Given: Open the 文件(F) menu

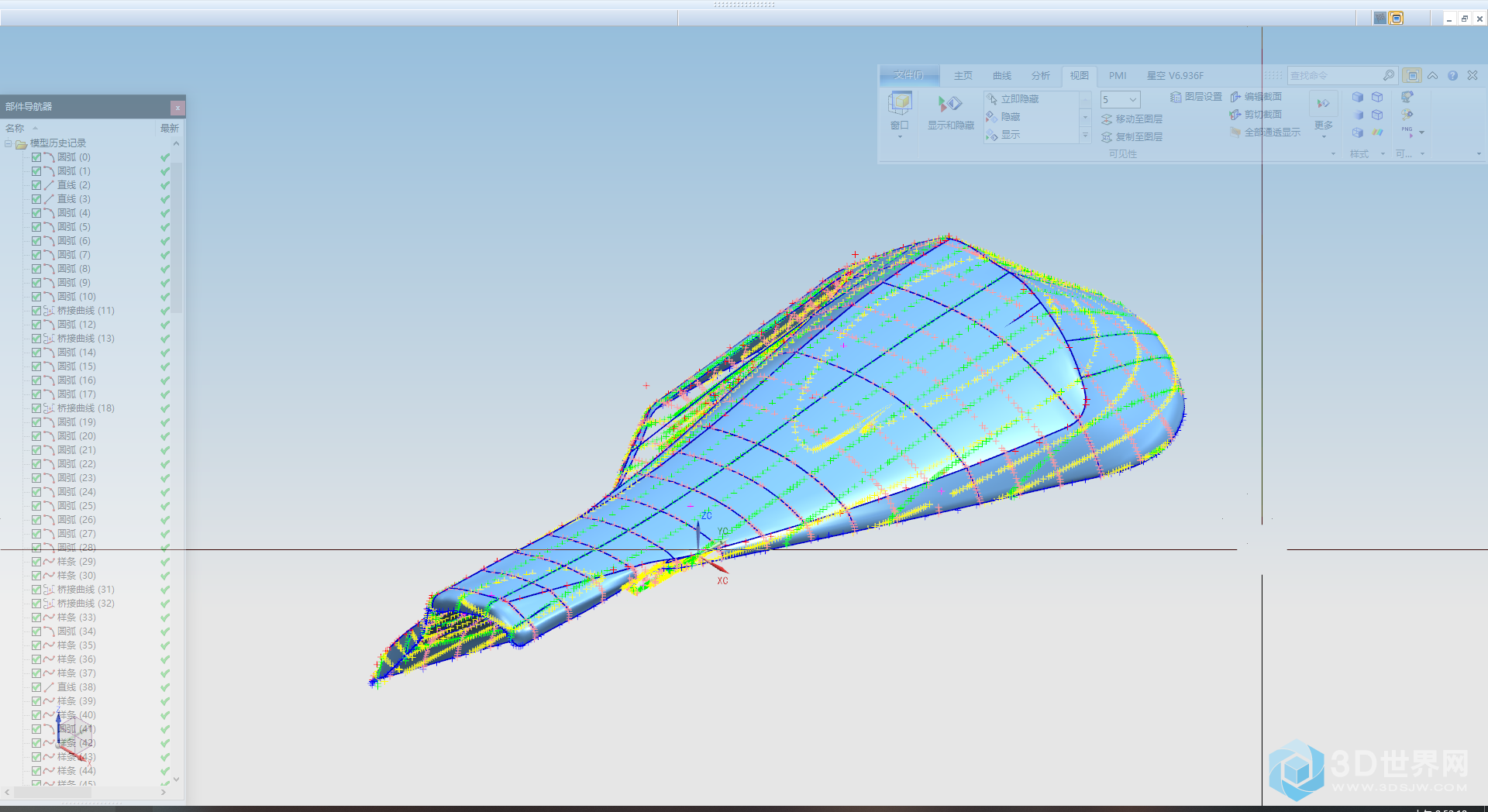Looking at the screenshot, I should pyautogui.click(x=908, y=75).
